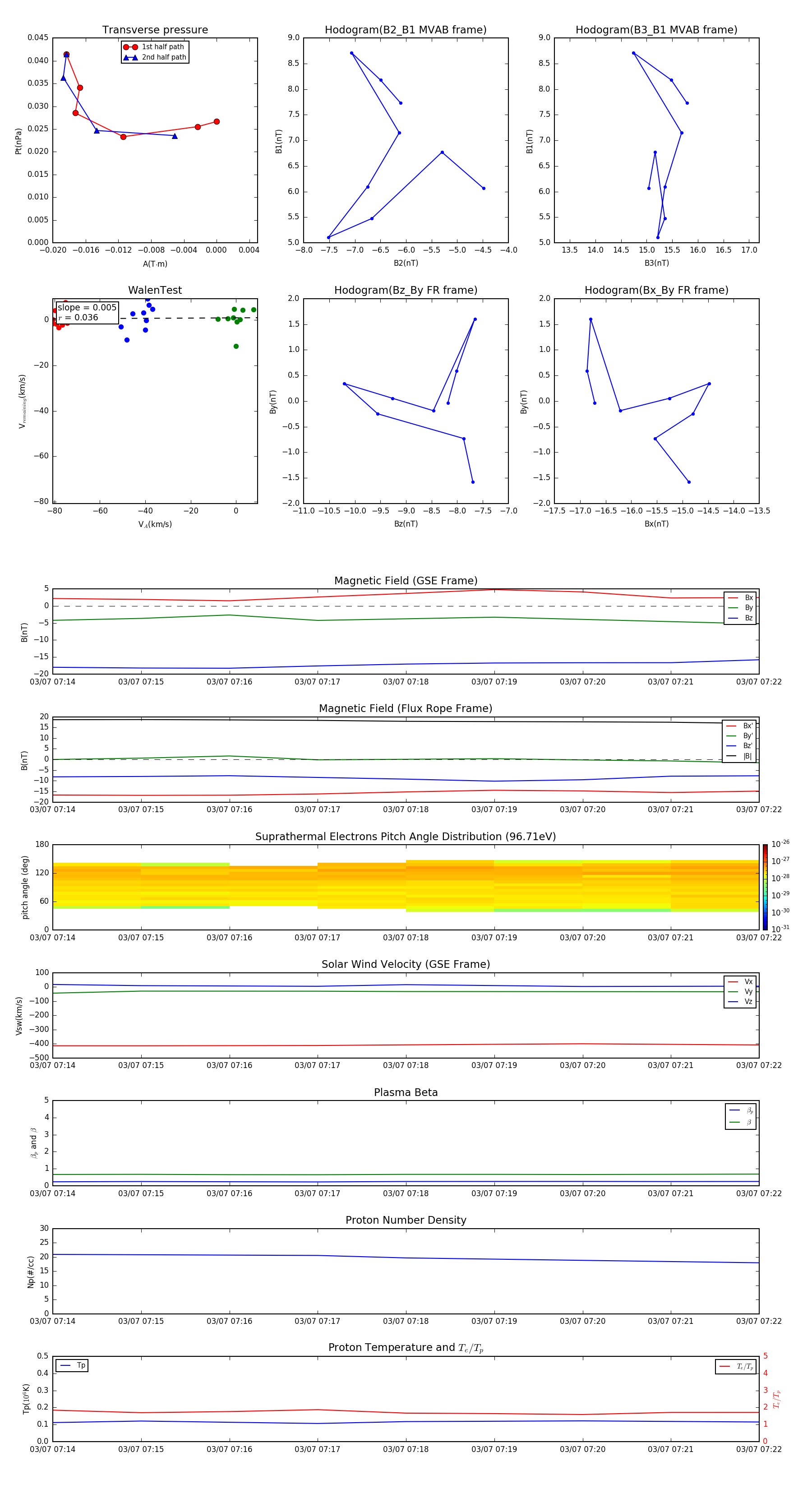Select the "Bx" entry in GSE legend
Image resolution: width=812 pixels, height=1489 pixels.
point(740,598)
